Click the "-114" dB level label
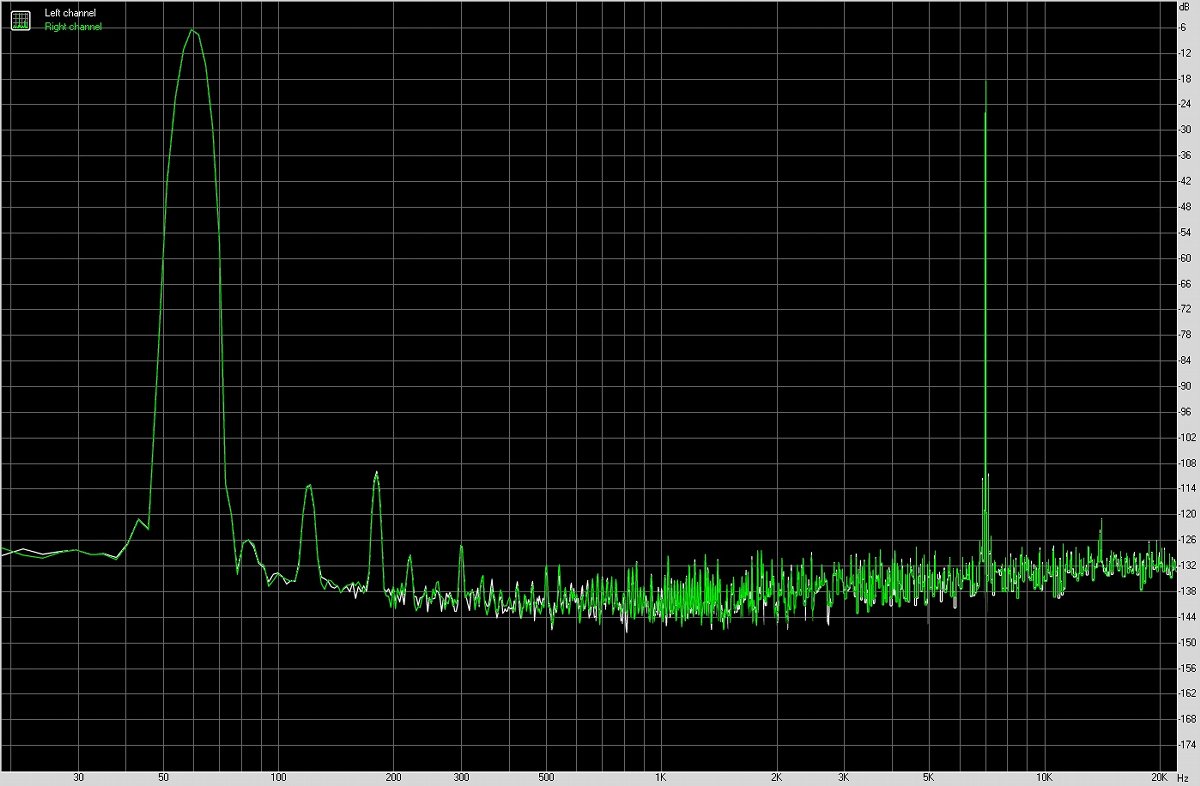The image size is (1200, 786). (x=1187, y=488)
